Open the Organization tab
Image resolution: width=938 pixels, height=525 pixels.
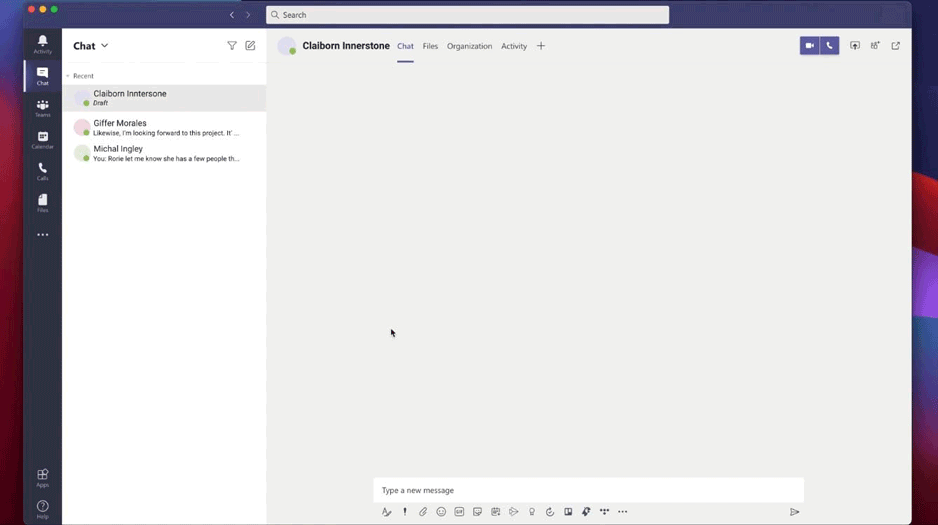470,46
